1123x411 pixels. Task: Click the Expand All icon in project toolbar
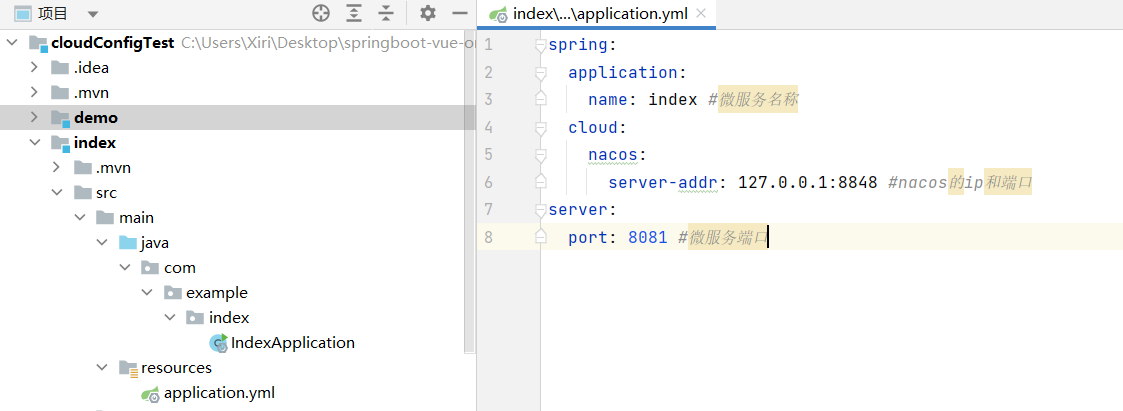pos(354,13)
